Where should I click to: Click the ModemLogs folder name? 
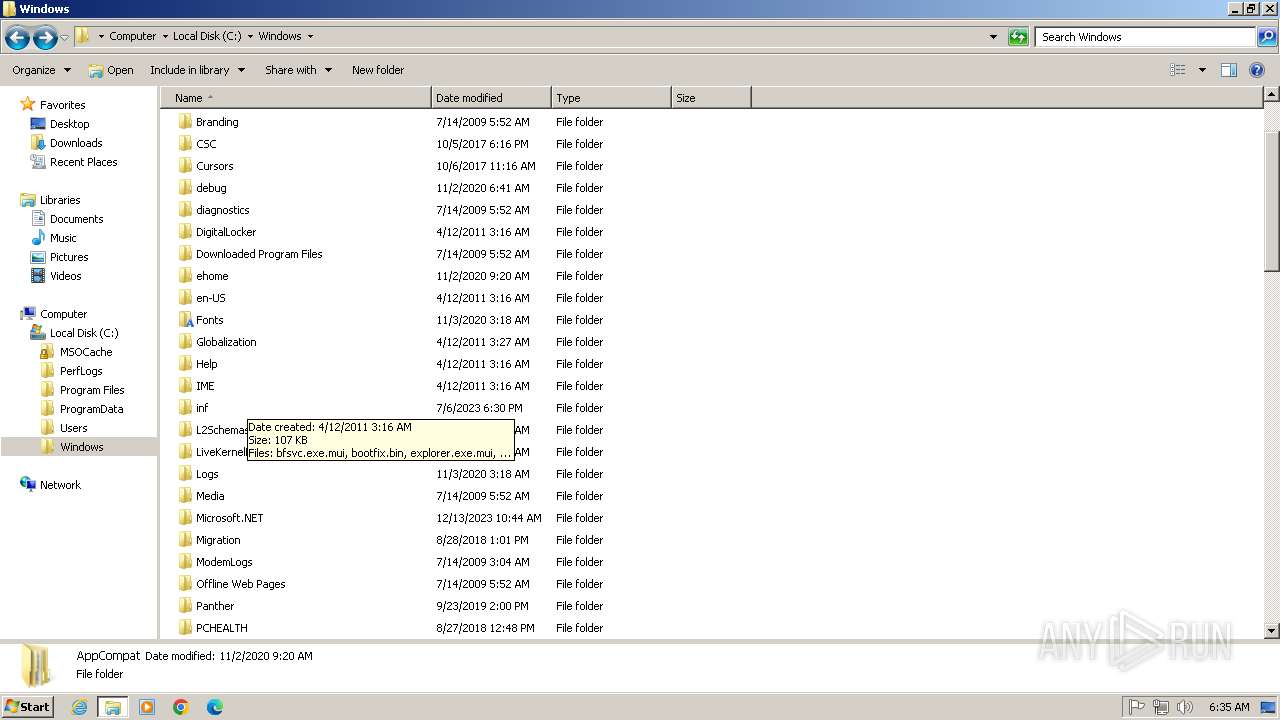tap(224, 562)
